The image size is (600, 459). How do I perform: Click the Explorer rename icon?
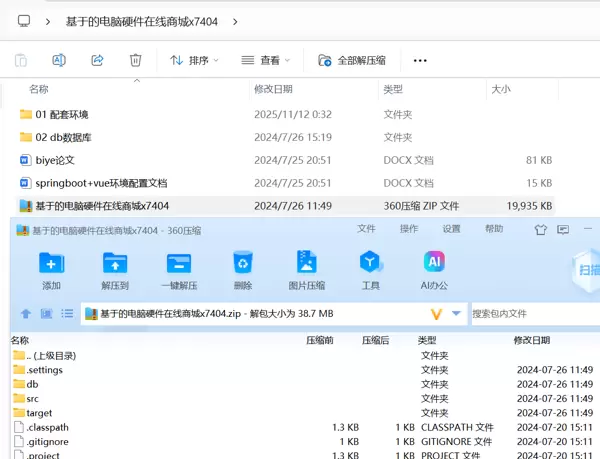pos(58,60)
